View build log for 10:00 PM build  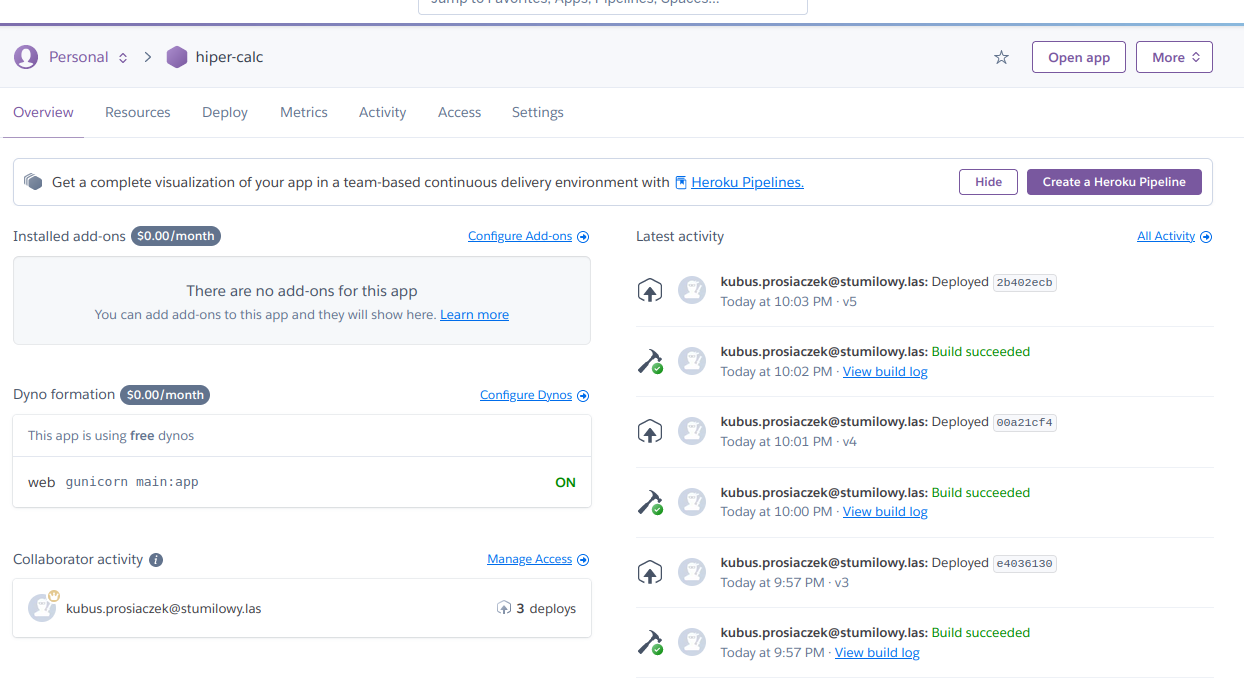click(885, 512)
